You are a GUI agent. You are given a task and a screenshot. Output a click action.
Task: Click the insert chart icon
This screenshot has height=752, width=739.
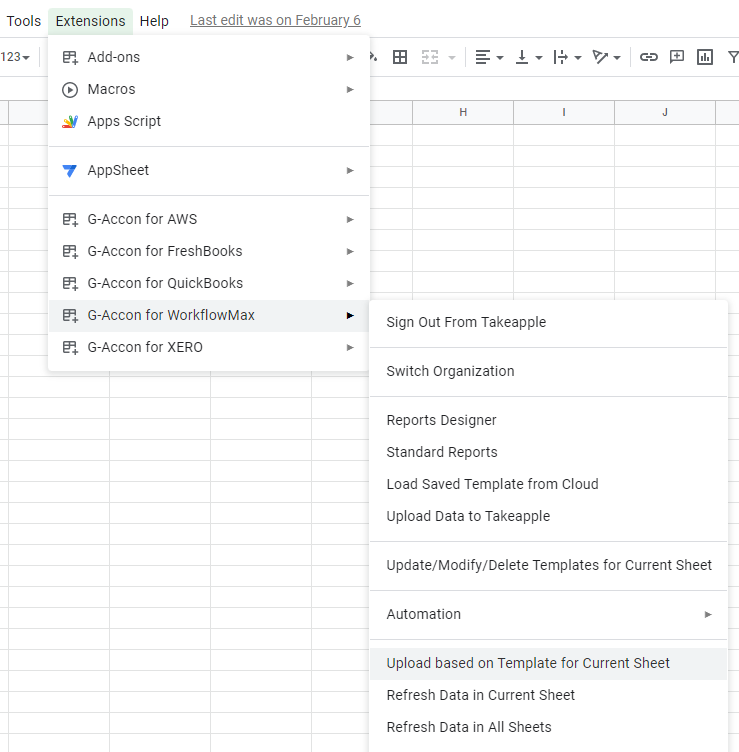704,57
